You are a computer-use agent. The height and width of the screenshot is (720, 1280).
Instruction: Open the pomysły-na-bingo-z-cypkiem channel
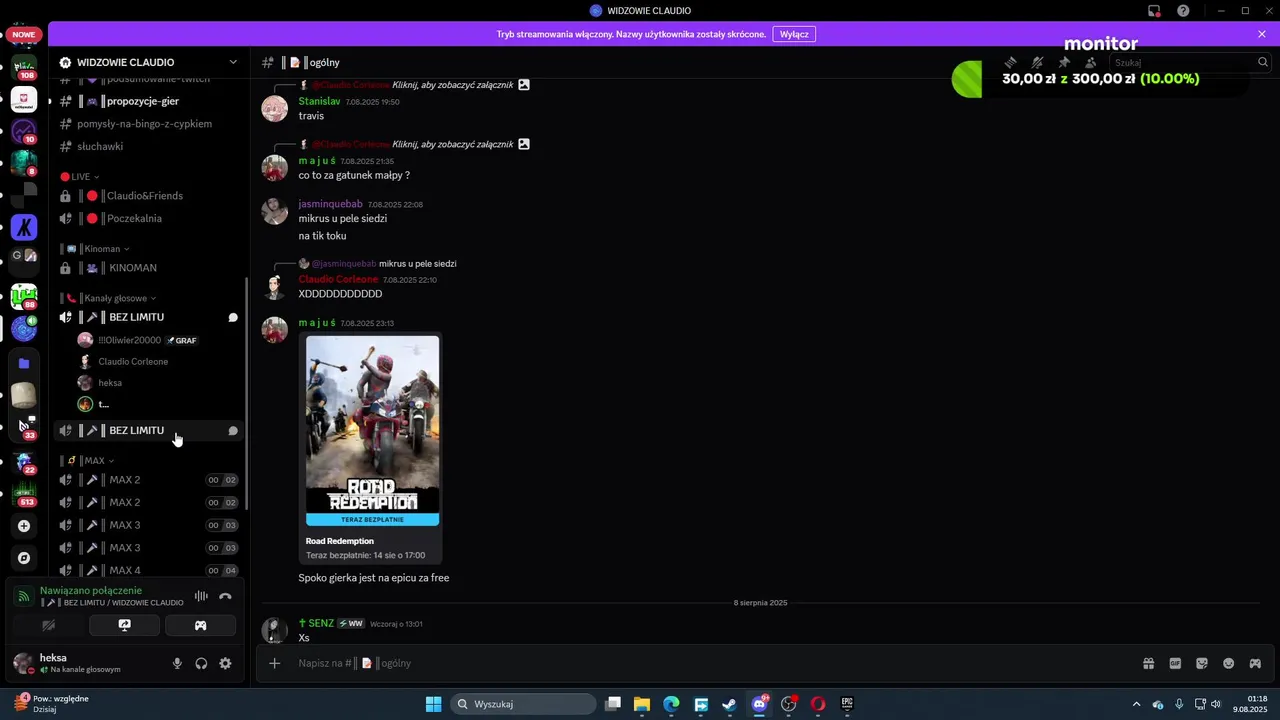click(148, 124)
